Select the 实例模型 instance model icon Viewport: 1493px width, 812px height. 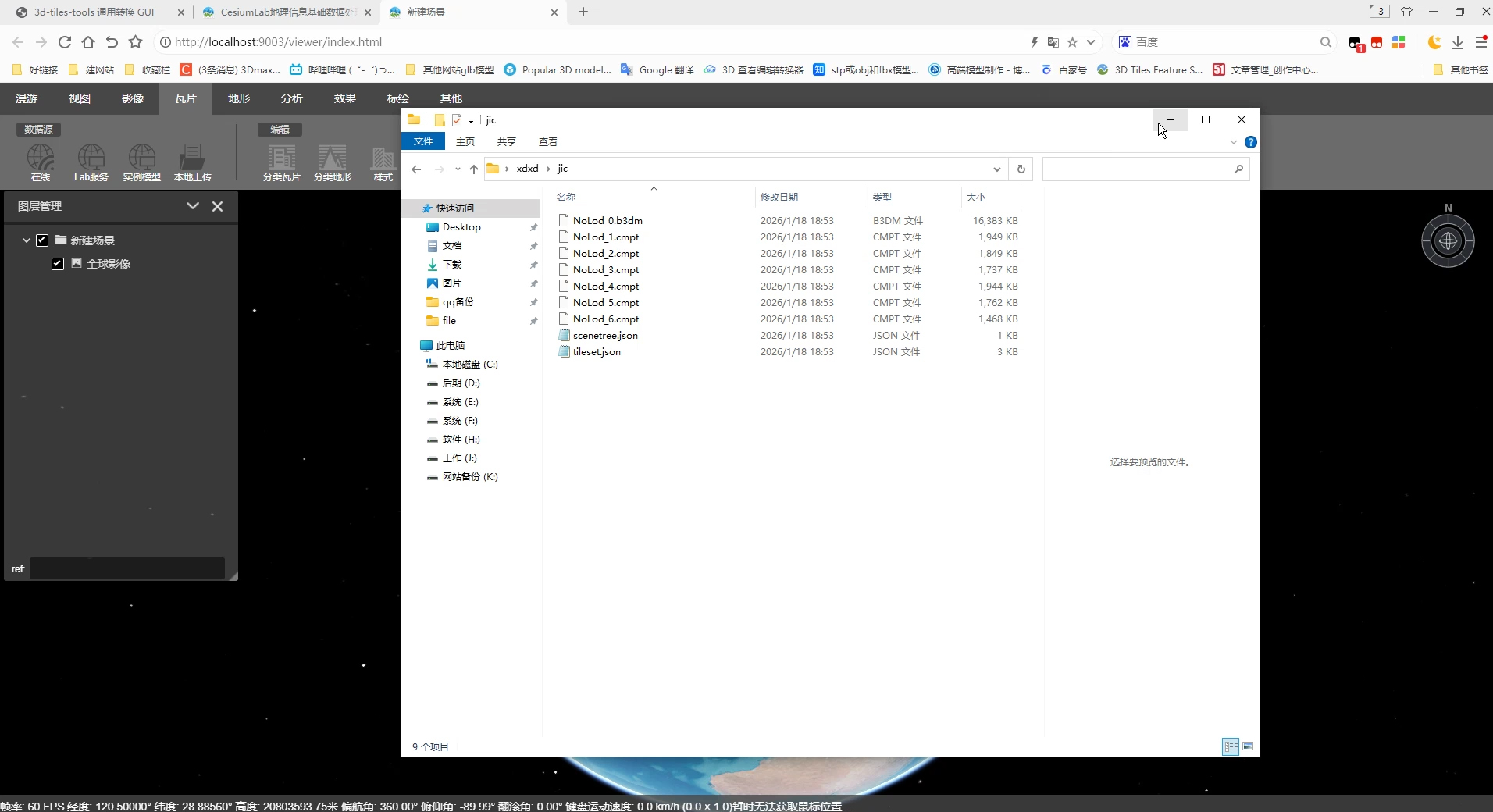point(141,162)
